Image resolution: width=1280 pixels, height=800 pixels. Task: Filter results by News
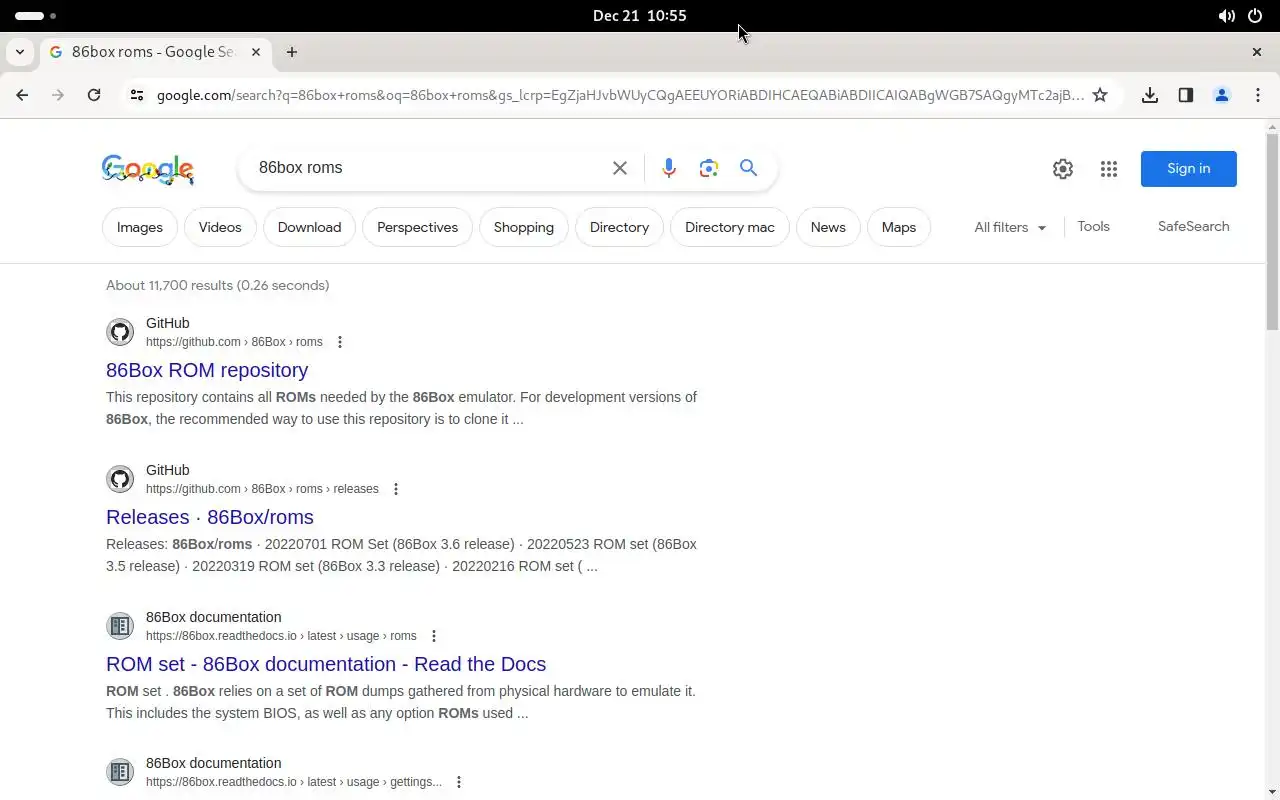coord(828,227)
